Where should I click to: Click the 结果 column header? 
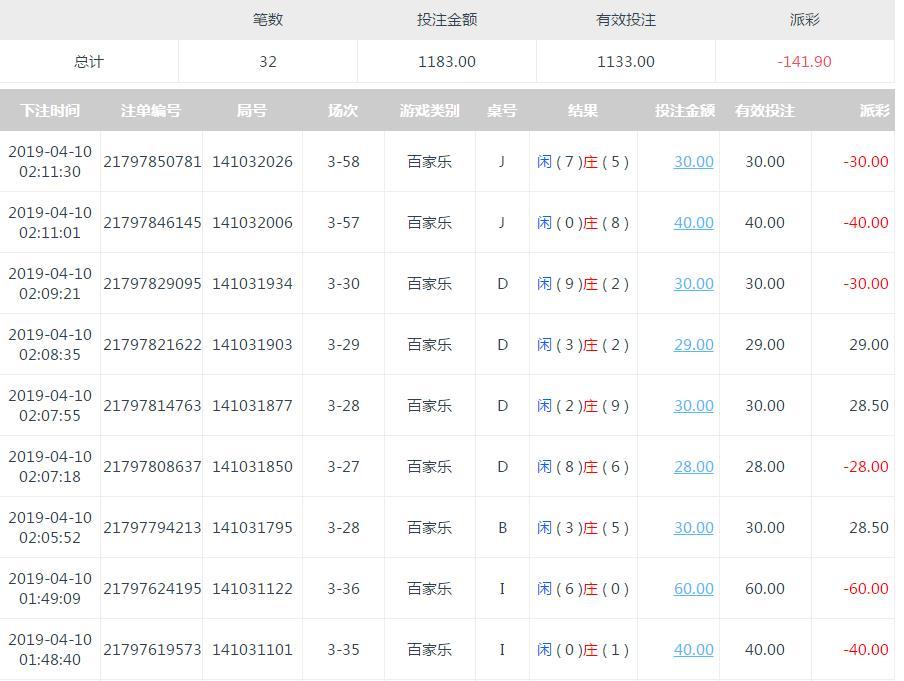coord(583,110)
